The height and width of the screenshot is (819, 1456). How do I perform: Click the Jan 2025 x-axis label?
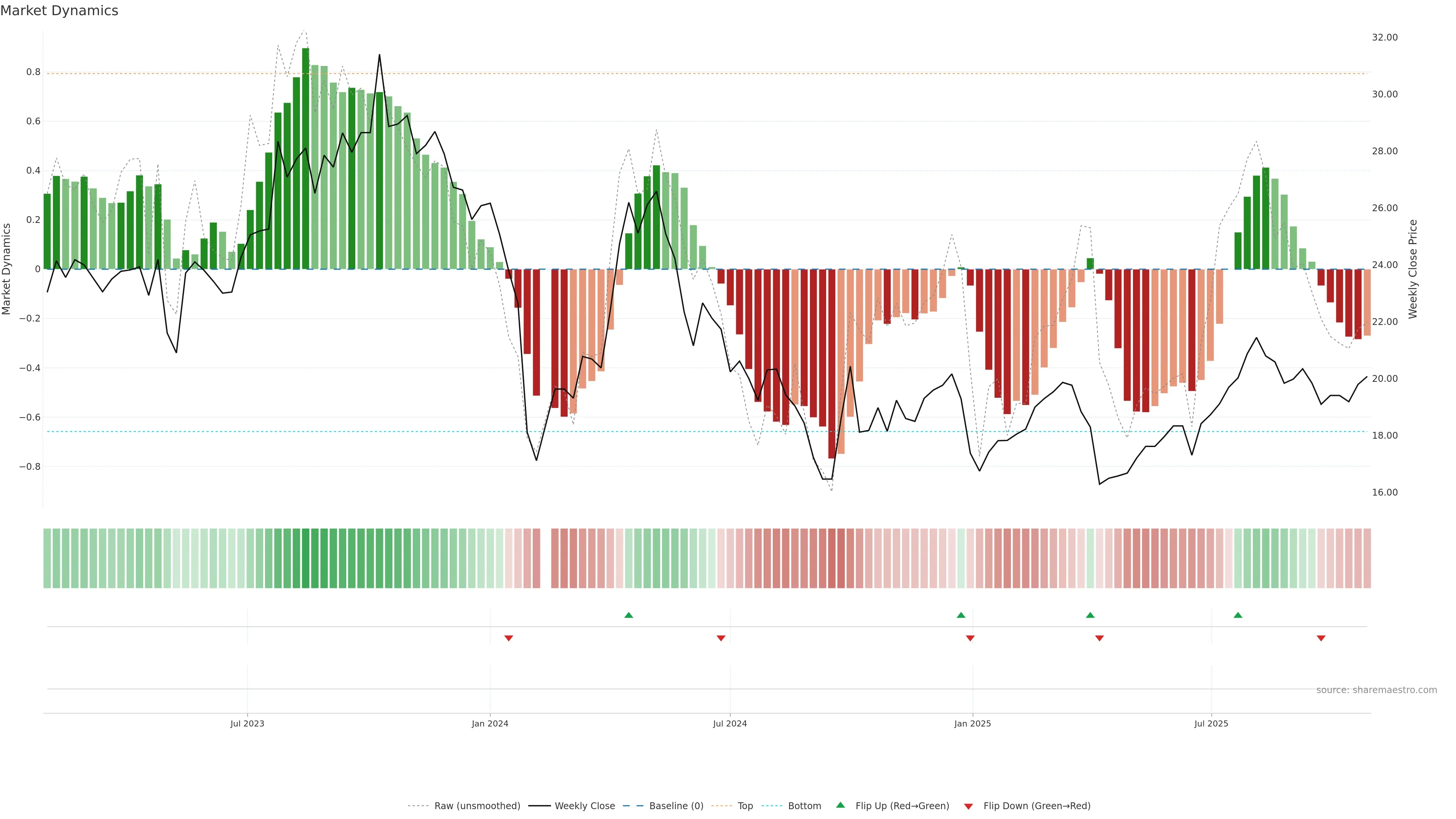point(972,723)
